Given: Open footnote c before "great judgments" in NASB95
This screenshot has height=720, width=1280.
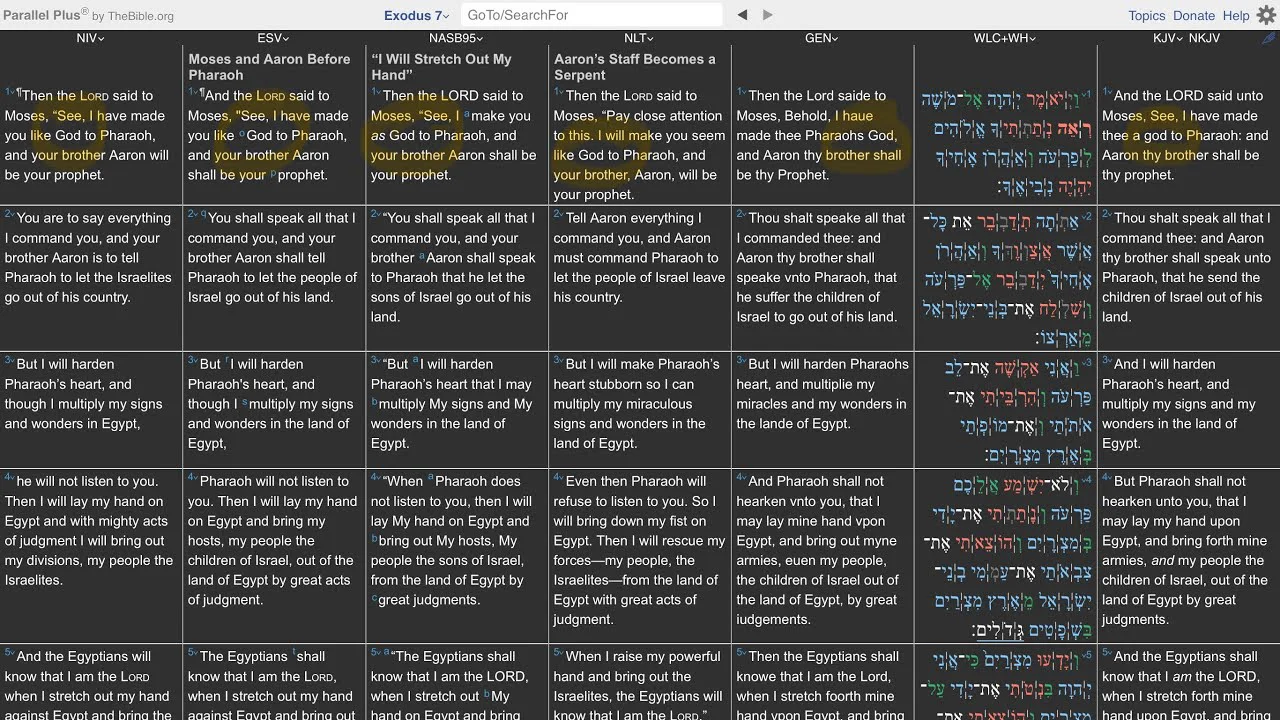Looking at the screenshot, I should (375, 598).
